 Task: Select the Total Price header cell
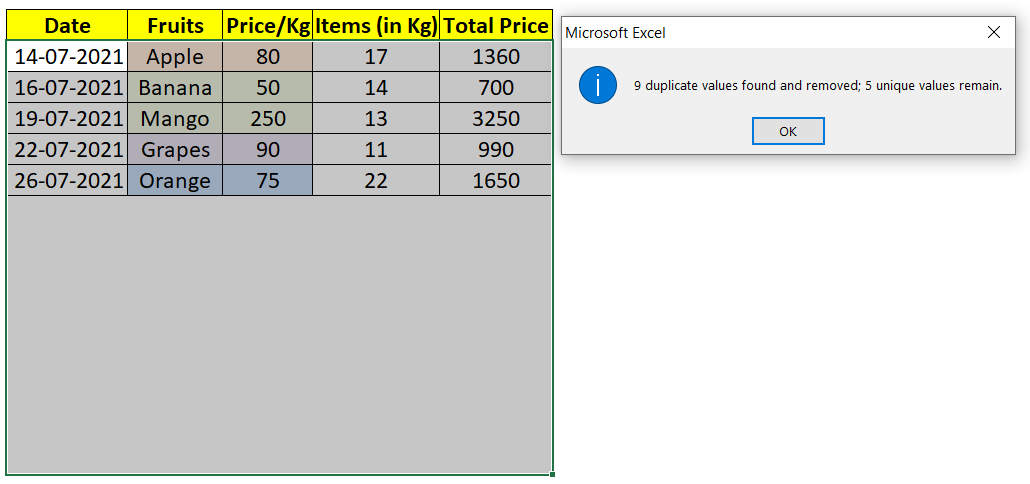point(495,26)
